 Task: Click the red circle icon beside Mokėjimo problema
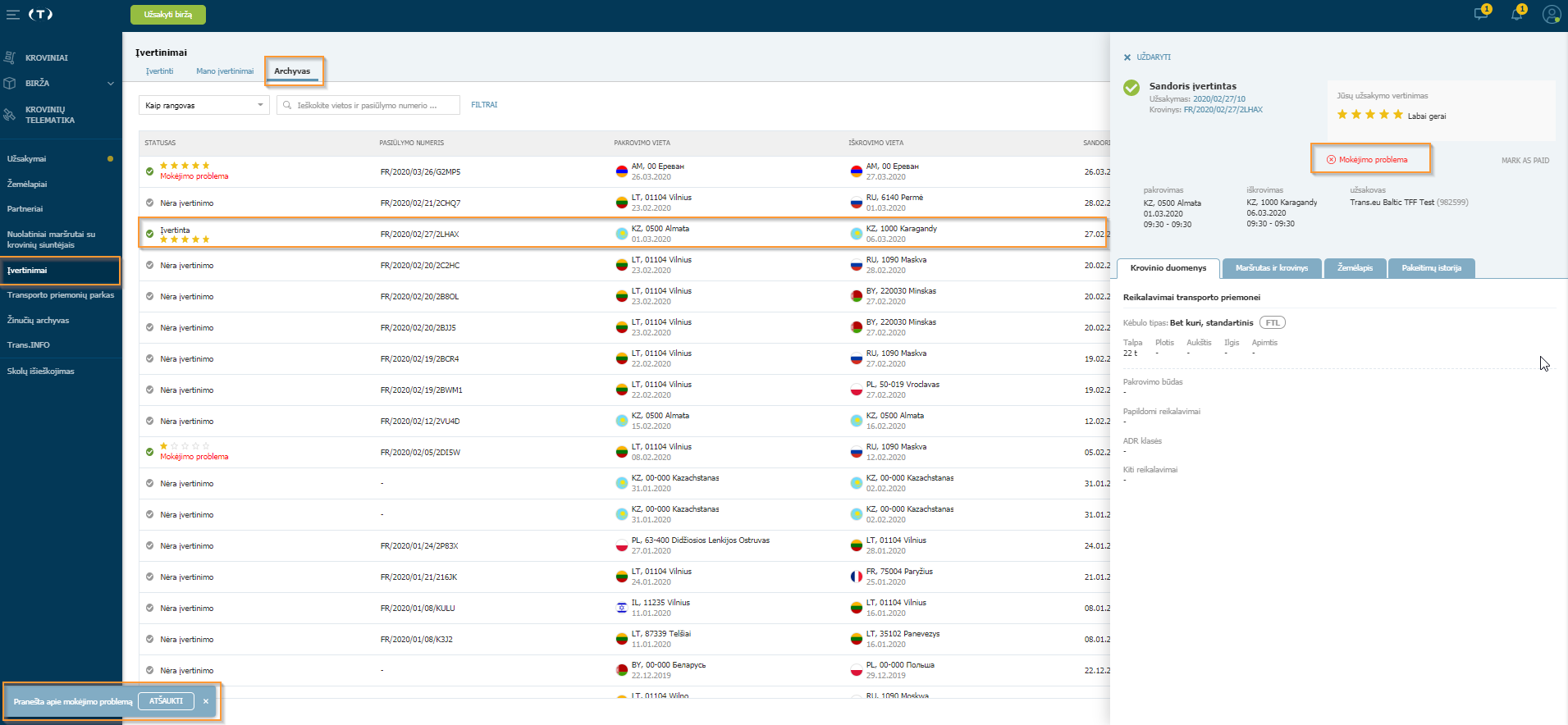click(1331, 160)
